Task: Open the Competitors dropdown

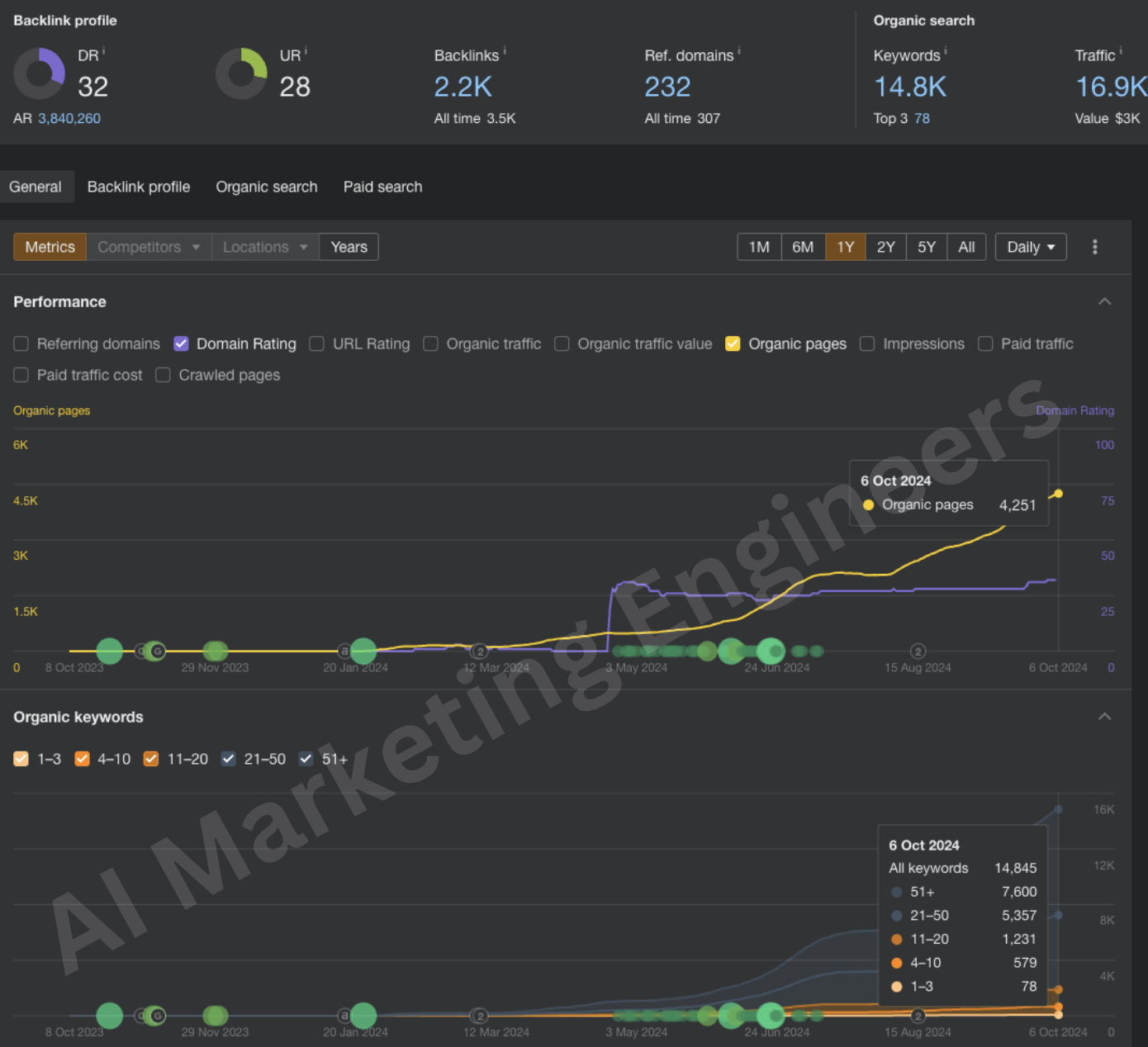Action: coord(149,247)
